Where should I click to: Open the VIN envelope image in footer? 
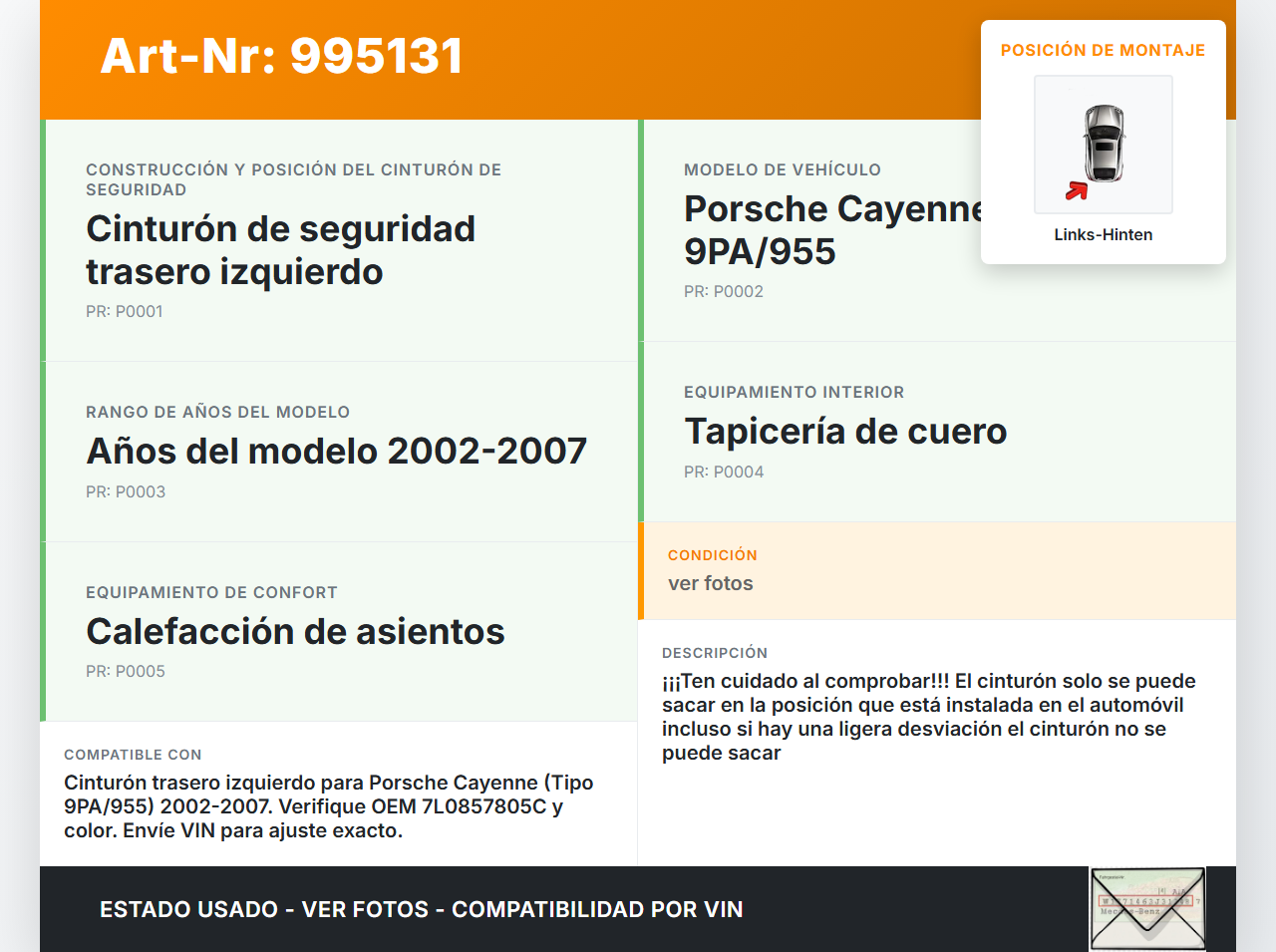(x=1147, y=908)
